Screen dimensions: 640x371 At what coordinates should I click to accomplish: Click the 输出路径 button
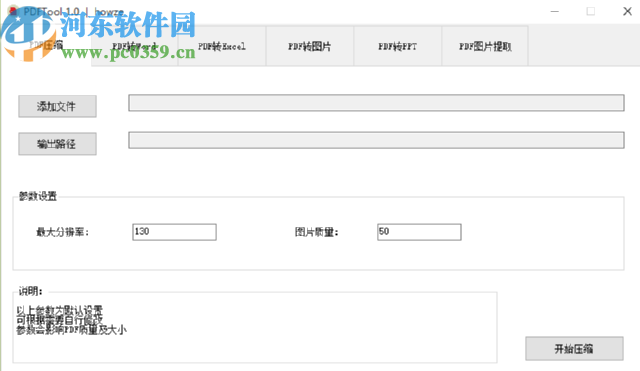click(57, 144)
